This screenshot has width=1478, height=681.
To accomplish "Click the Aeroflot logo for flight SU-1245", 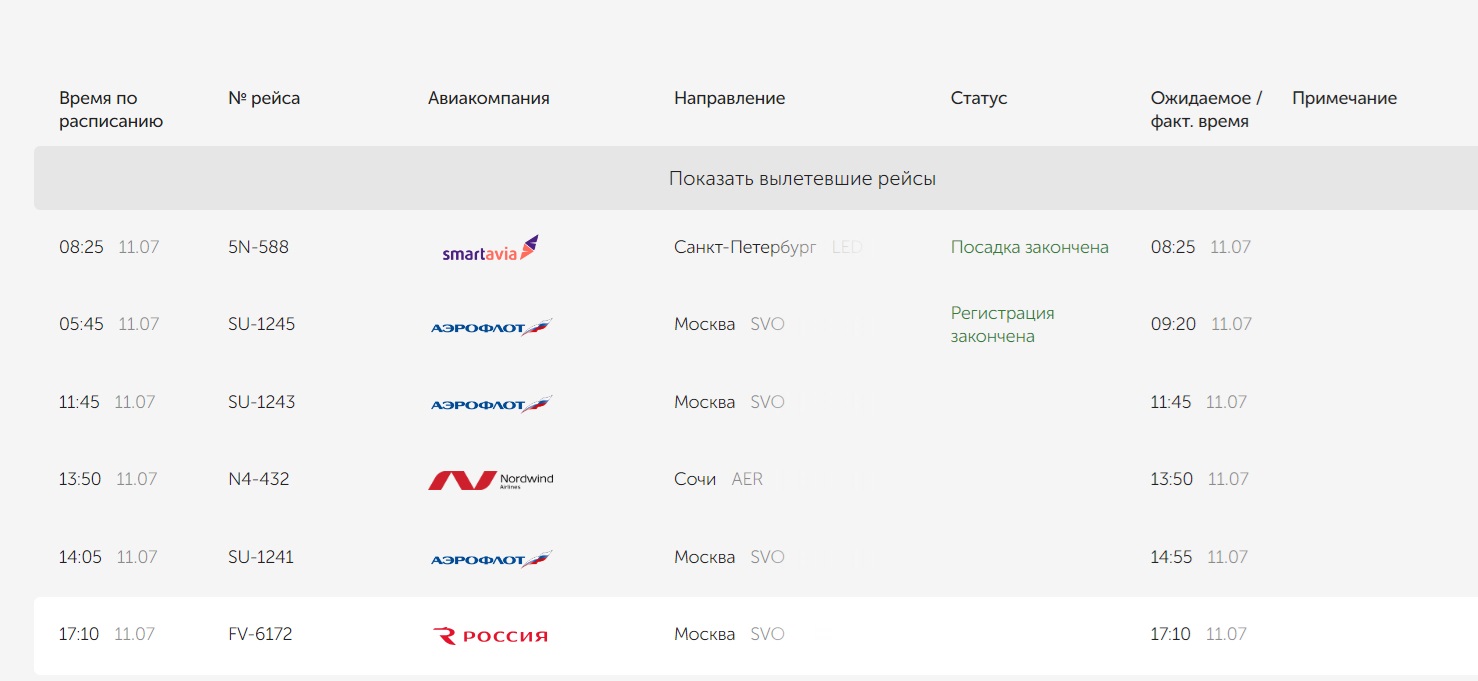I will coord(491,326).
